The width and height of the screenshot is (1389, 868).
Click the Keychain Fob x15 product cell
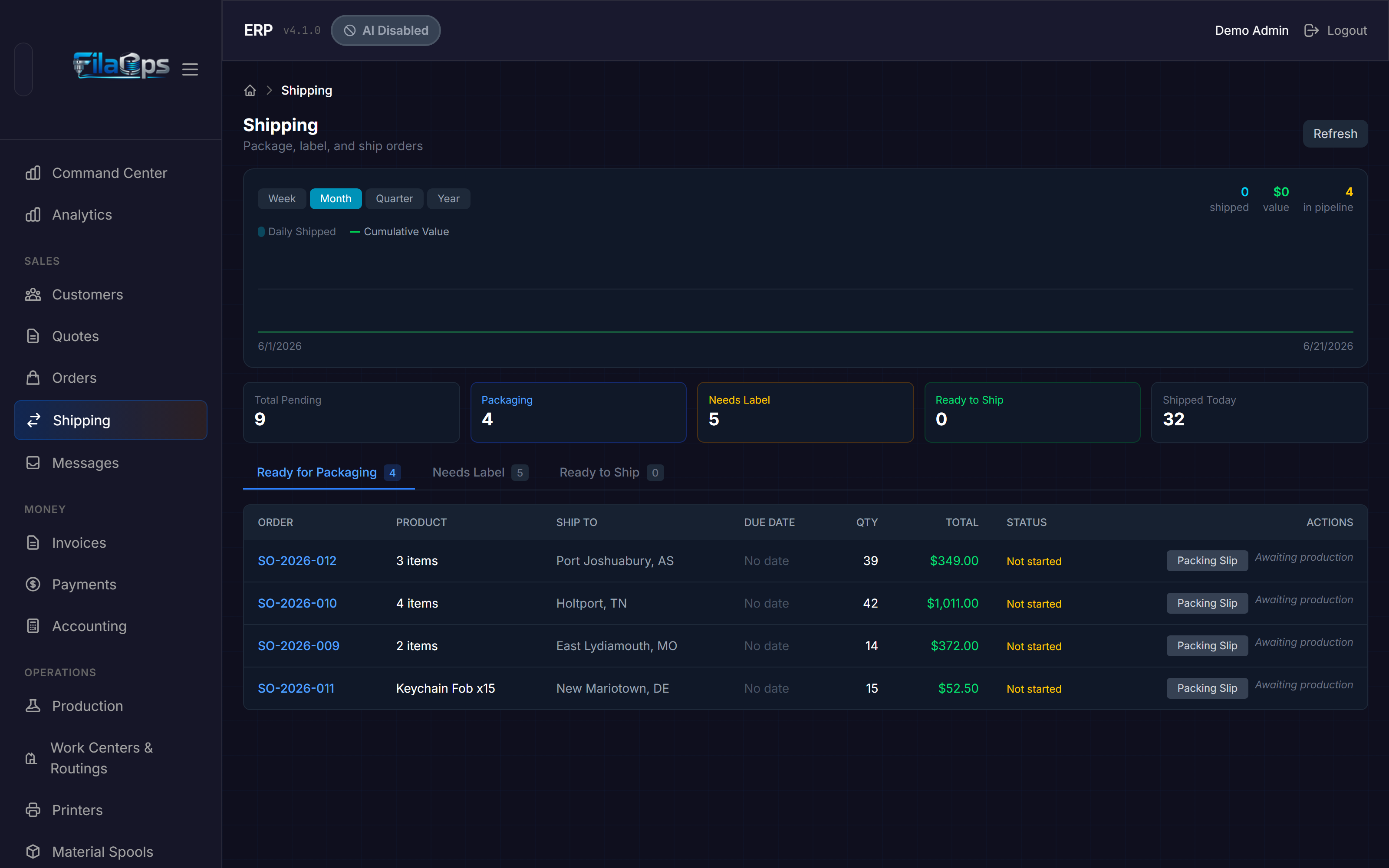445,688
